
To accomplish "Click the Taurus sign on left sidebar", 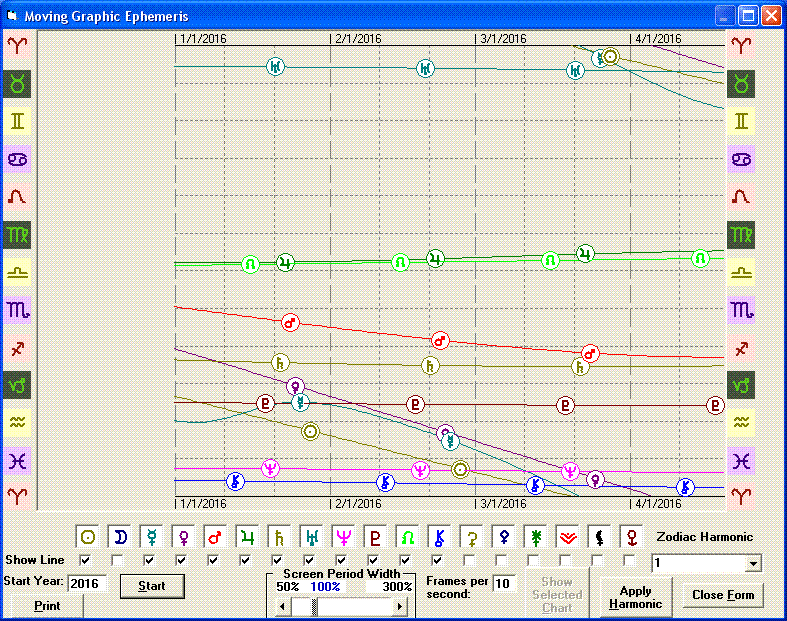I will 18,84.
